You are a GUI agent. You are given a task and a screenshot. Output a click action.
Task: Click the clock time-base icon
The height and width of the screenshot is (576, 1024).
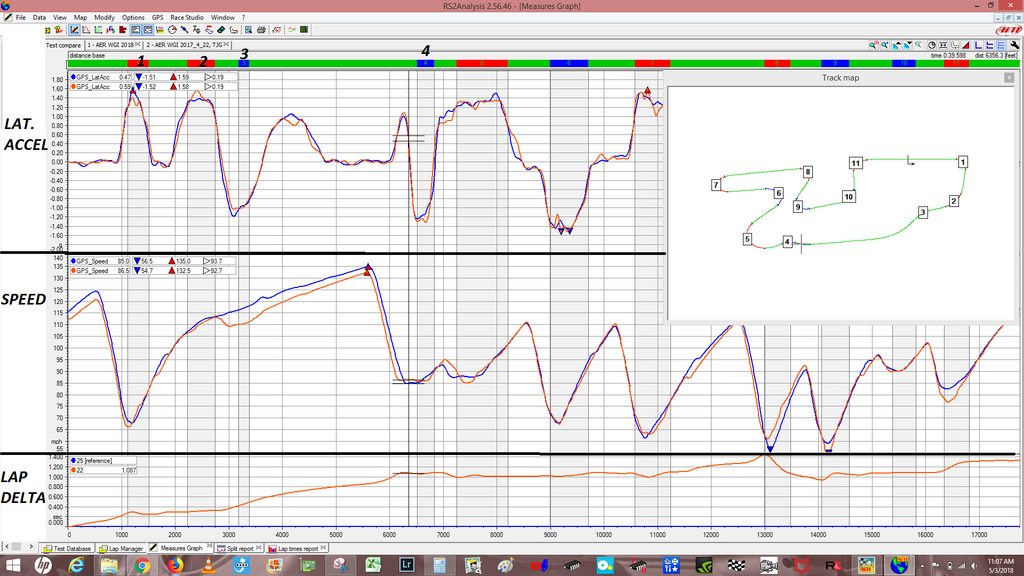coord(932,45)
